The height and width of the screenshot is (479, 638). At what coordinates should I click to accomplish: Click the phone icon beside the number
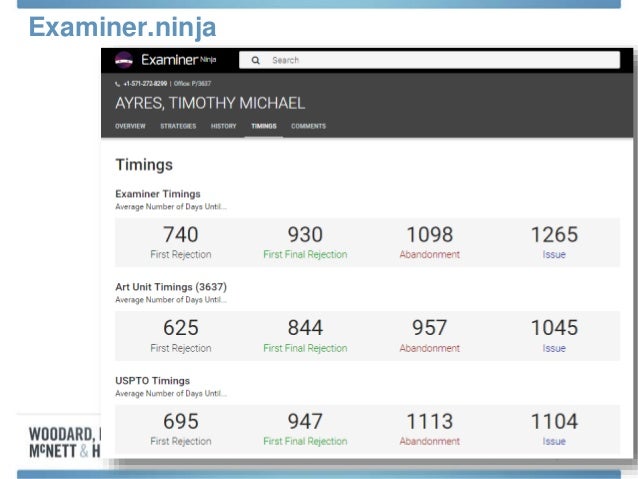[118, 84]
